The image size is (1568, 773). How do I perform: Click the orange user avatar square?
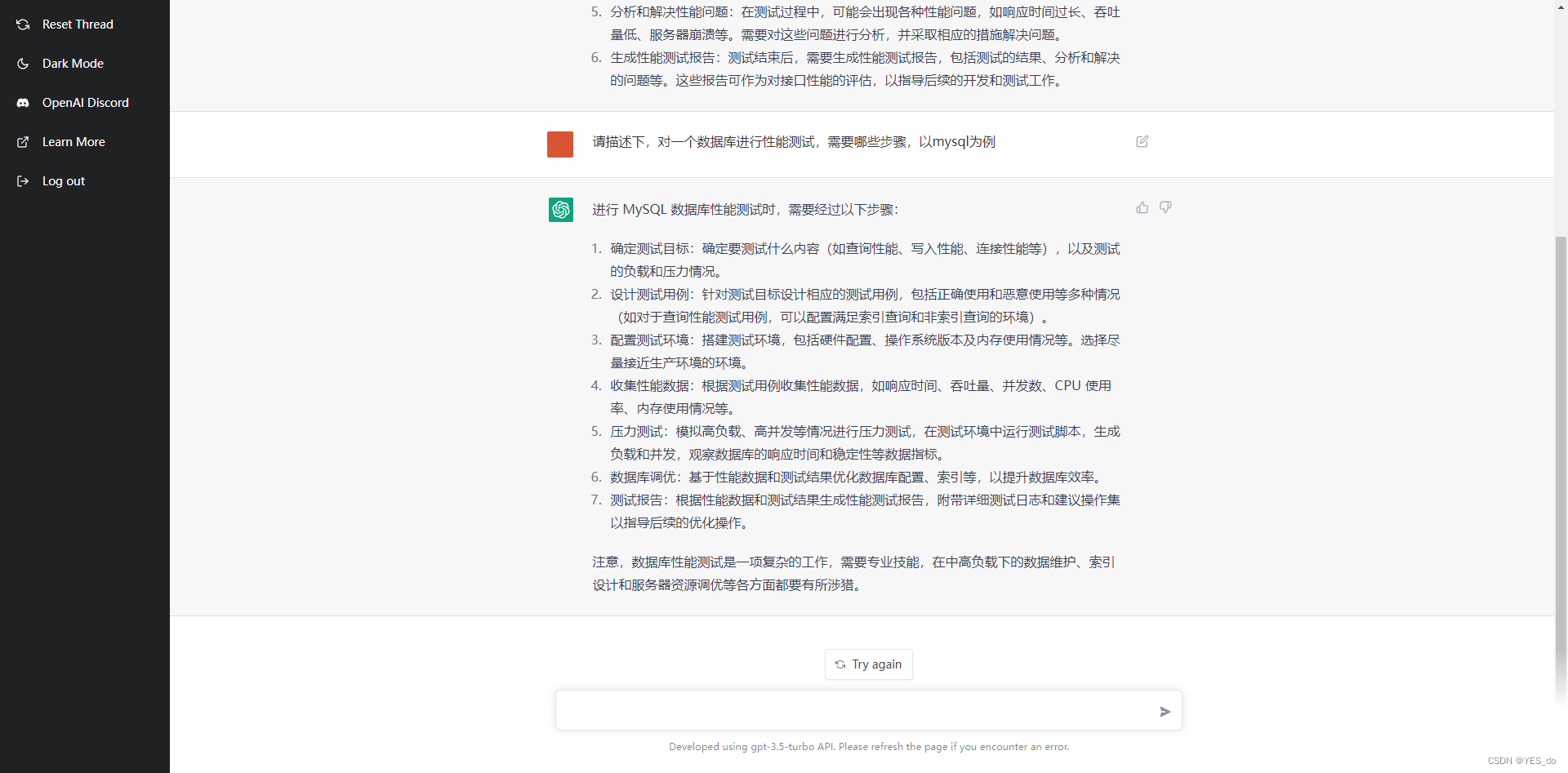(560, 144)
